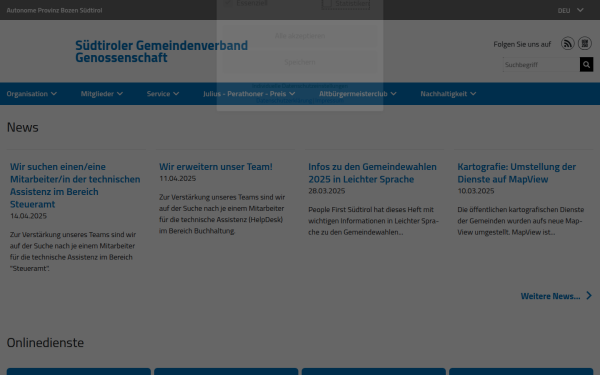Expand the Mitglieder menu
600x375 pixels.
click(102, 94)
